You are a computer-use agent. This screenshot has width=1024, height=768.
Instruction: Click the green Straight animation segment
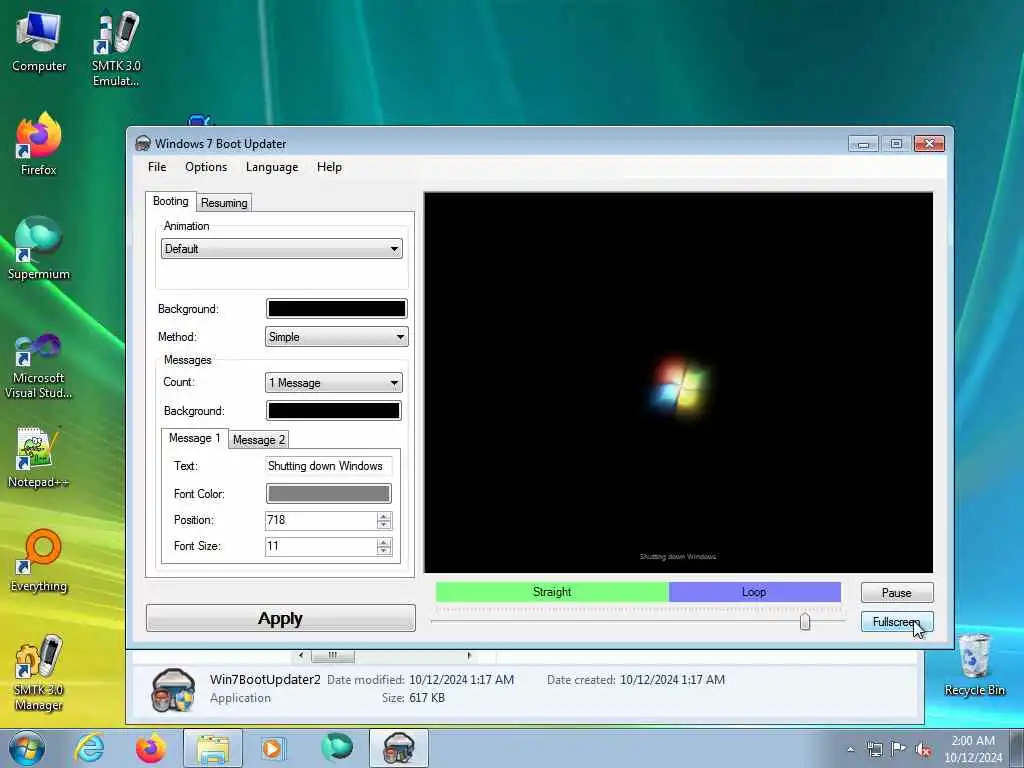(552, 592)
